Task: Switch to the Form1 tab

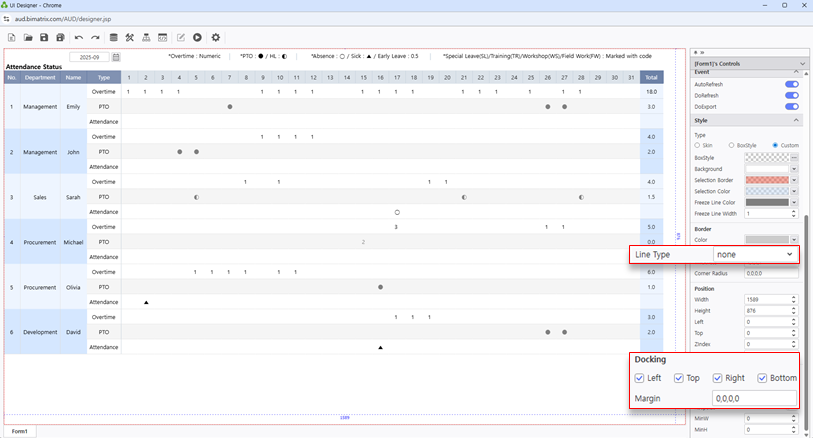Action: [18, 431]
